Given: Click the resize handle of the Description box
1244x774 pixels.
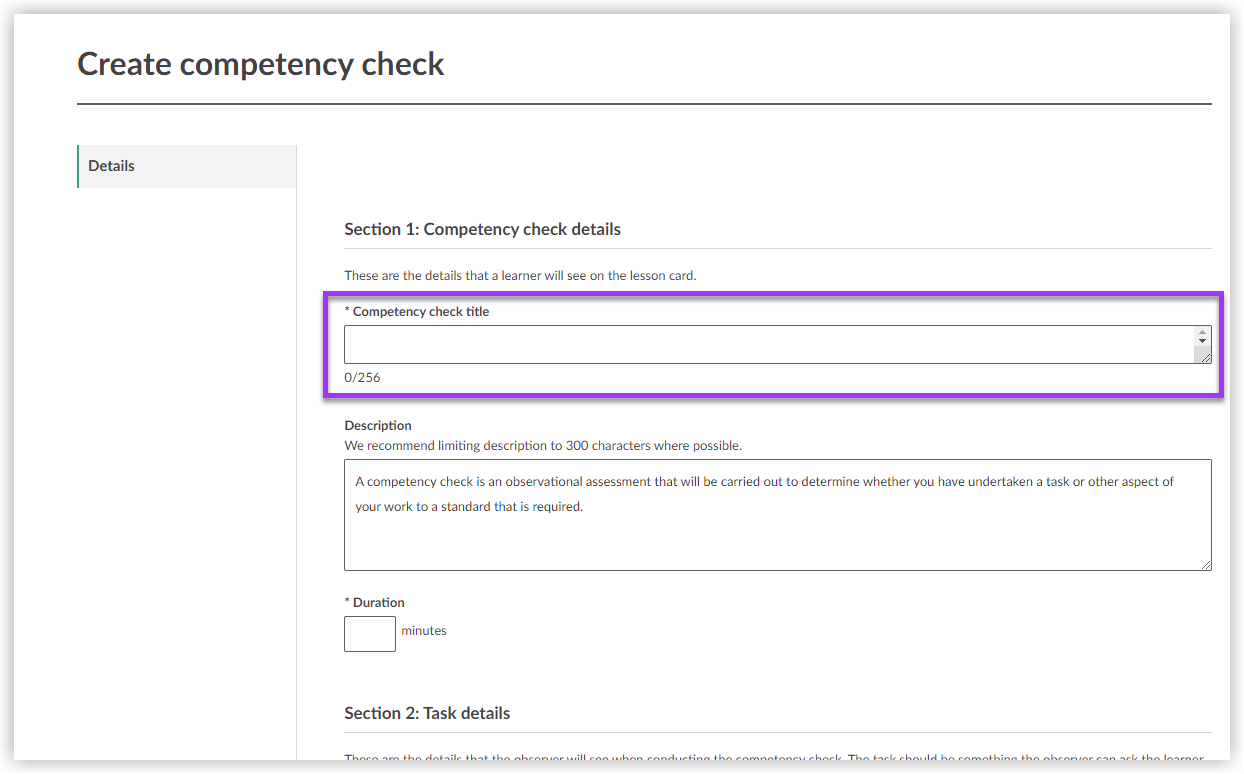Looking at the screenshot, I should [x=1205, y=566].
